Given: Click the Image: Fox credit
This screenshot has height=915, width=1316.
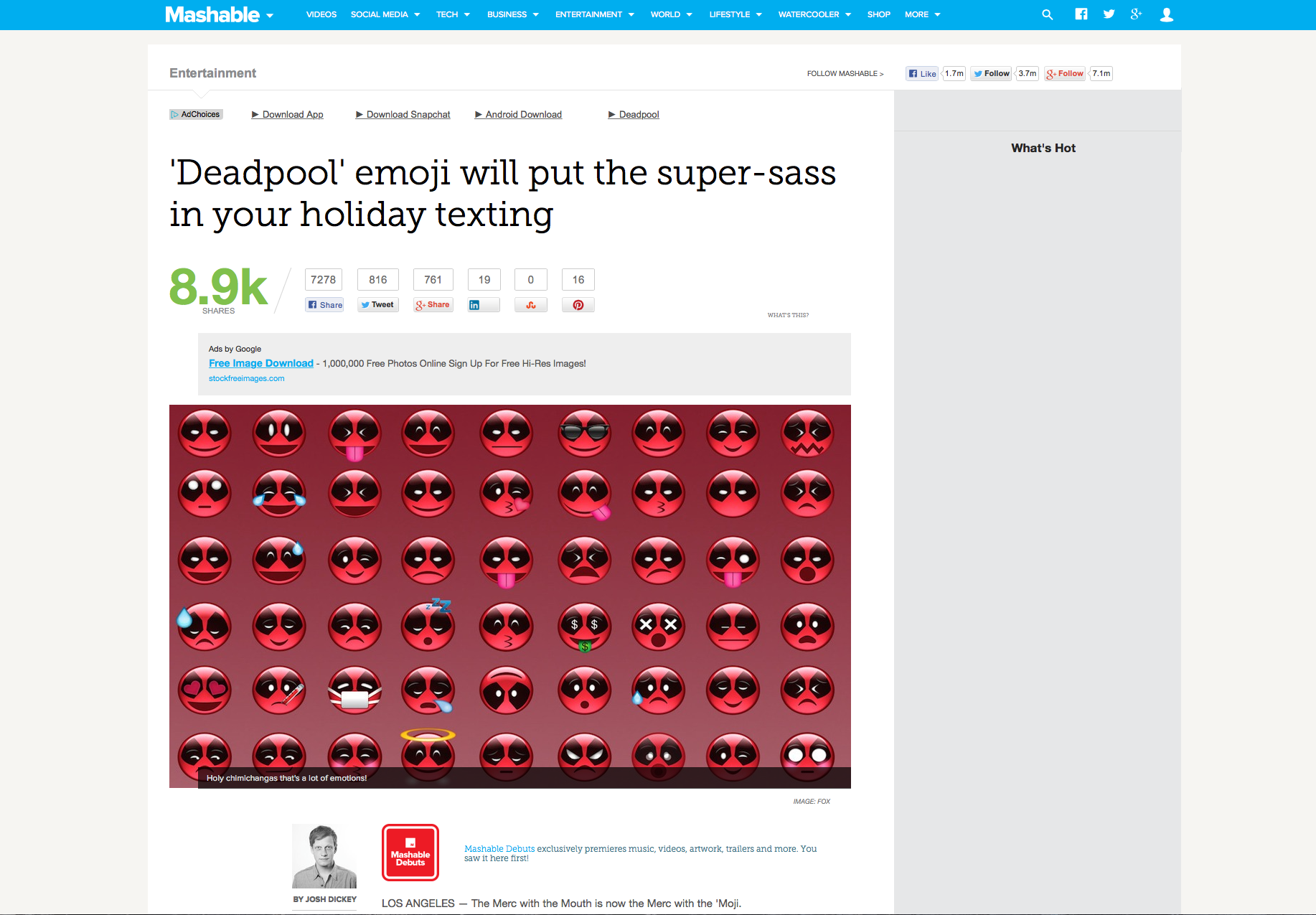Looking at the screenshot, I should (812, 802).
